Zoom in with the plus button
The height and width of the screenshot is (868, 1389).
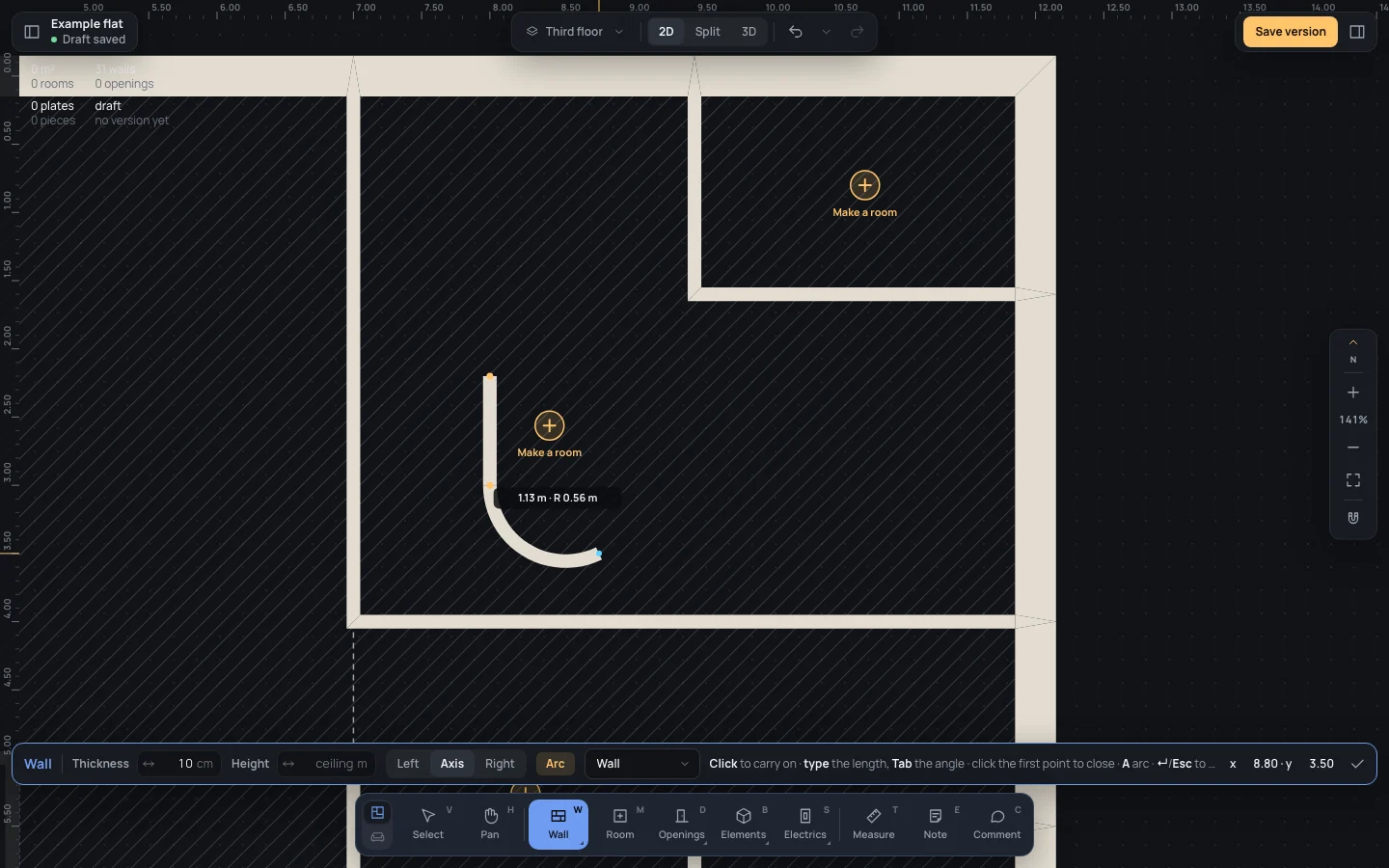coord(1353,393)
